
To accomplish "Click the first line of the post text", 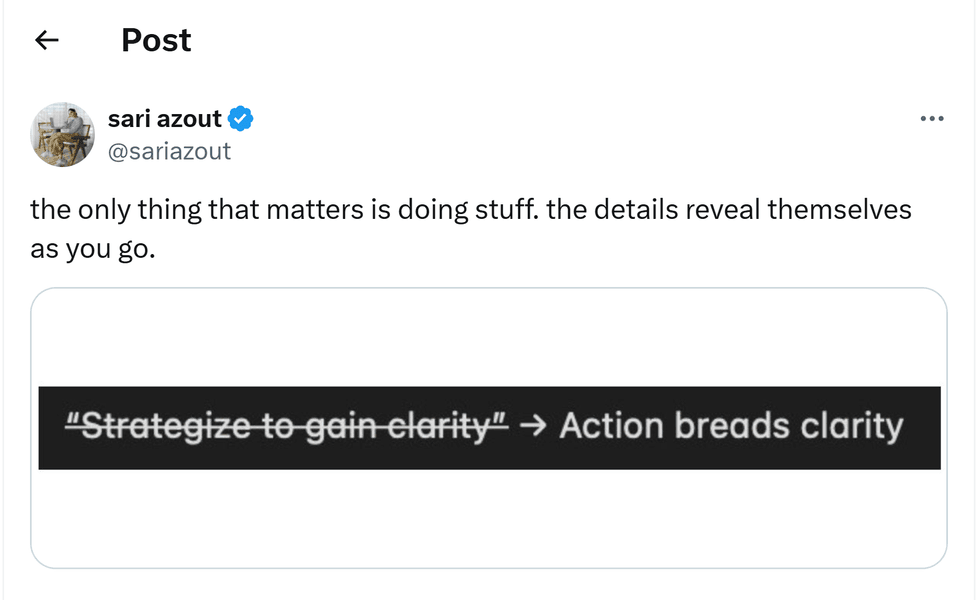I will click(470, 210).
